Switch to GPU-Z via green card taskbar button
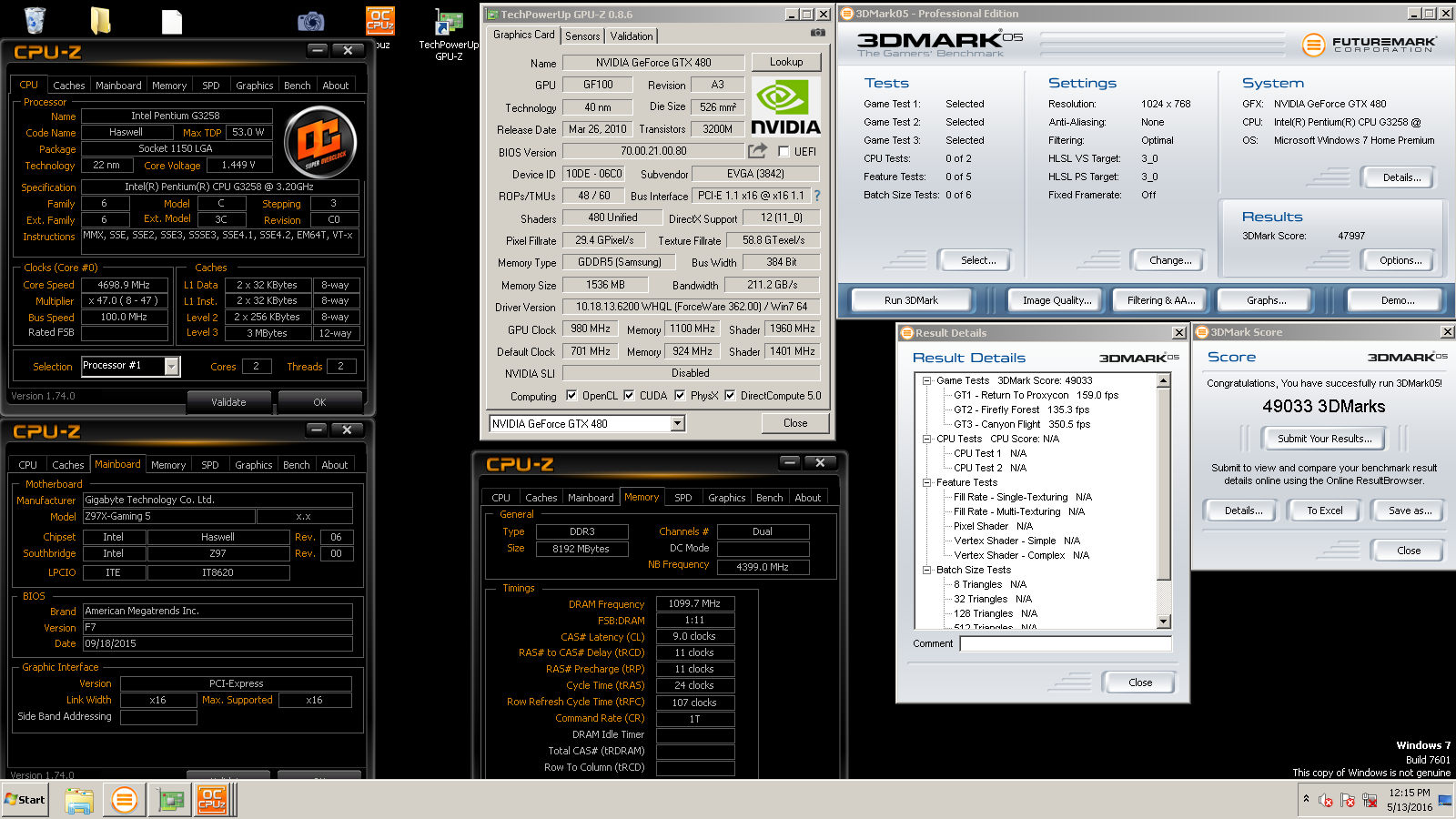1456x819 pixels. [170, 800]
